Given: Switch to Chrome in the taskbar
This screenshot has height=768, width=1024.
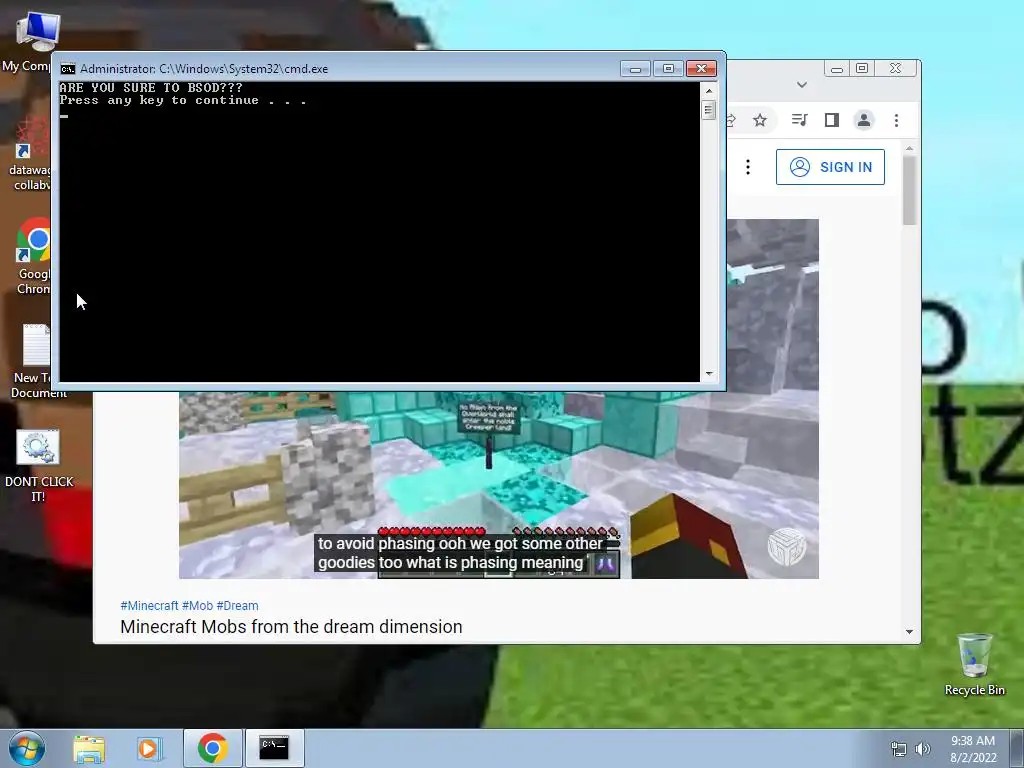Looking at the screenshot, I should [213, 748].
